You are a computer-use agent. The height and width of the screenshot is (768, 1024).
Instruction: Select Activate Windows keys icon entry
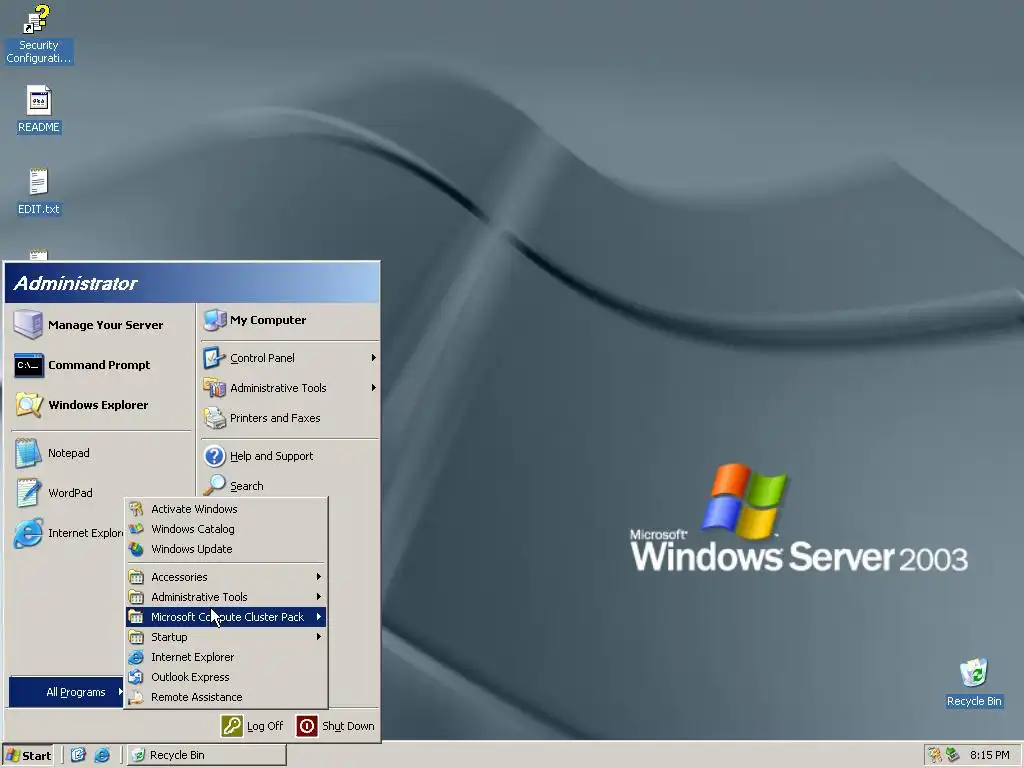pyautogui.click(x=226, y=509)
